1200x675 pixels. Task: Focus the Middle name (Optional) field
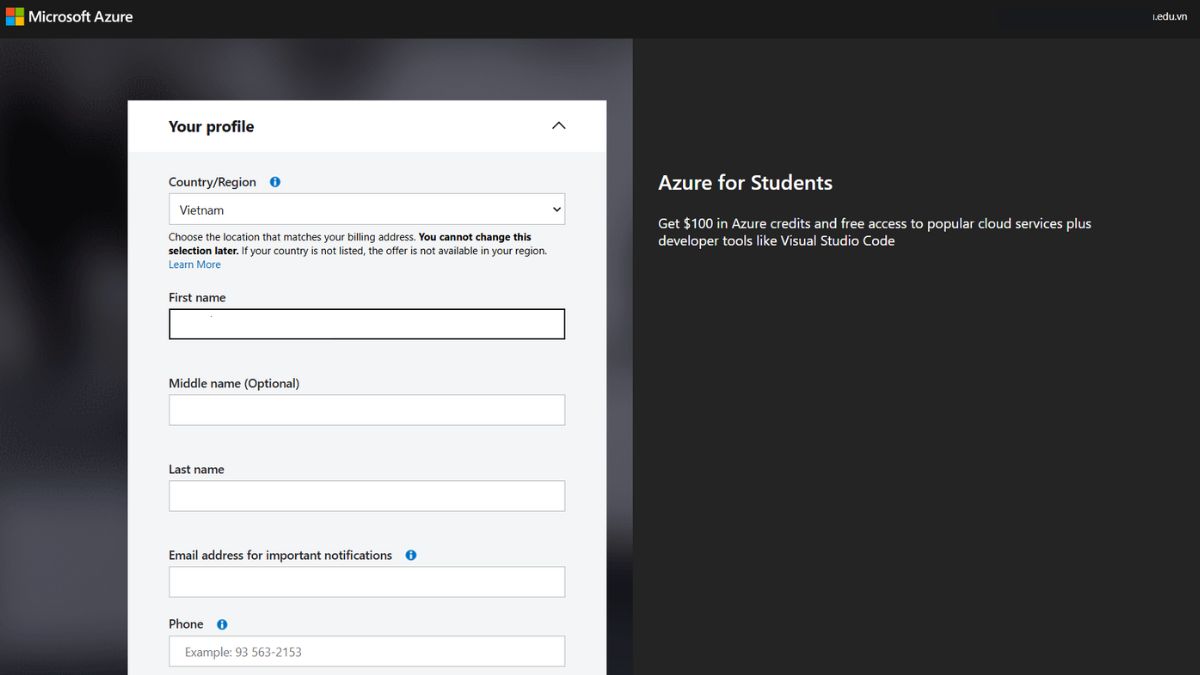tap(366, 409)
